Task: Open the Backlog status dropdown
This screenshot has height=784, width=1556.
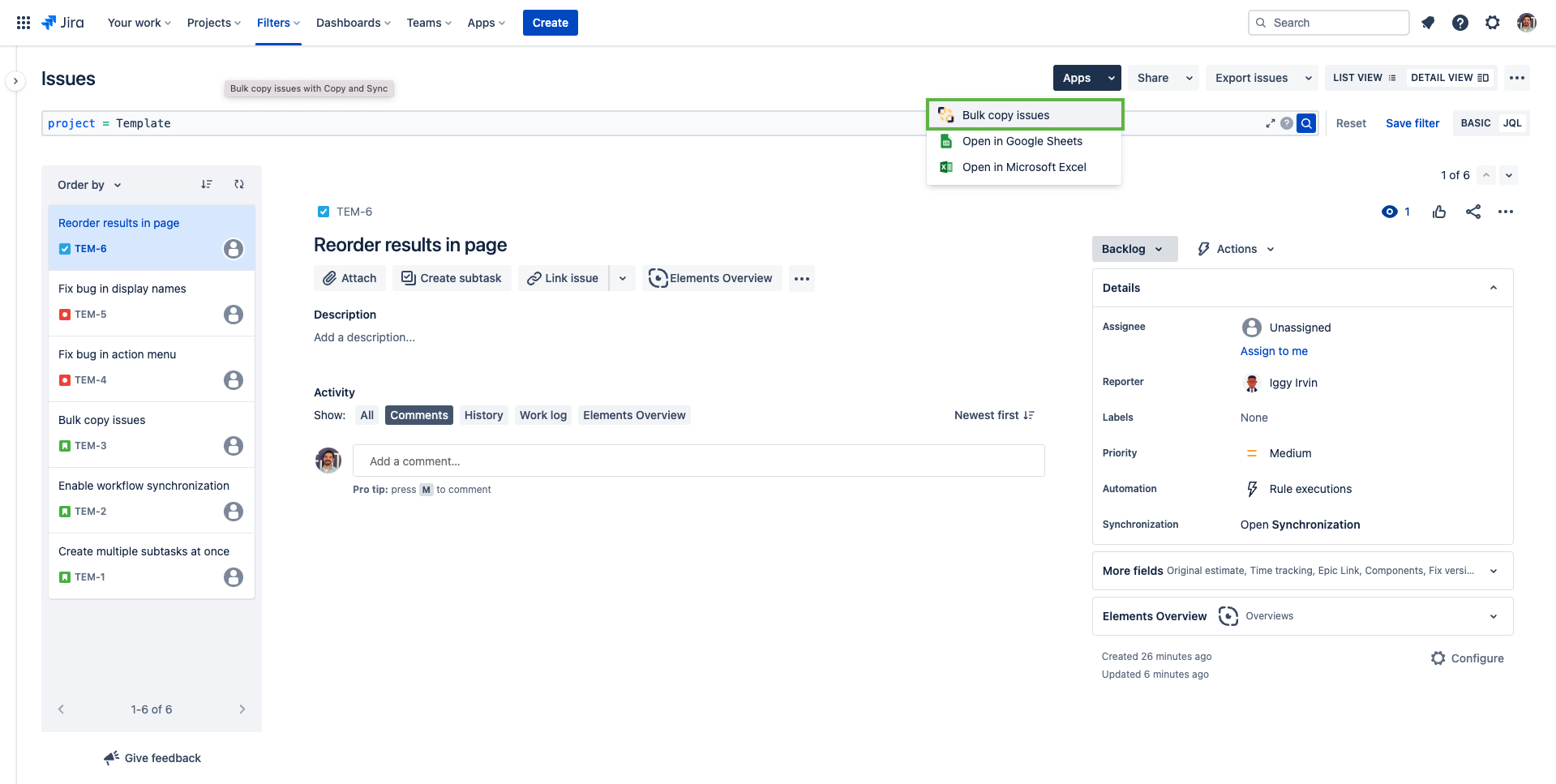Action: pyautogui.click(x=1134, y=249)
